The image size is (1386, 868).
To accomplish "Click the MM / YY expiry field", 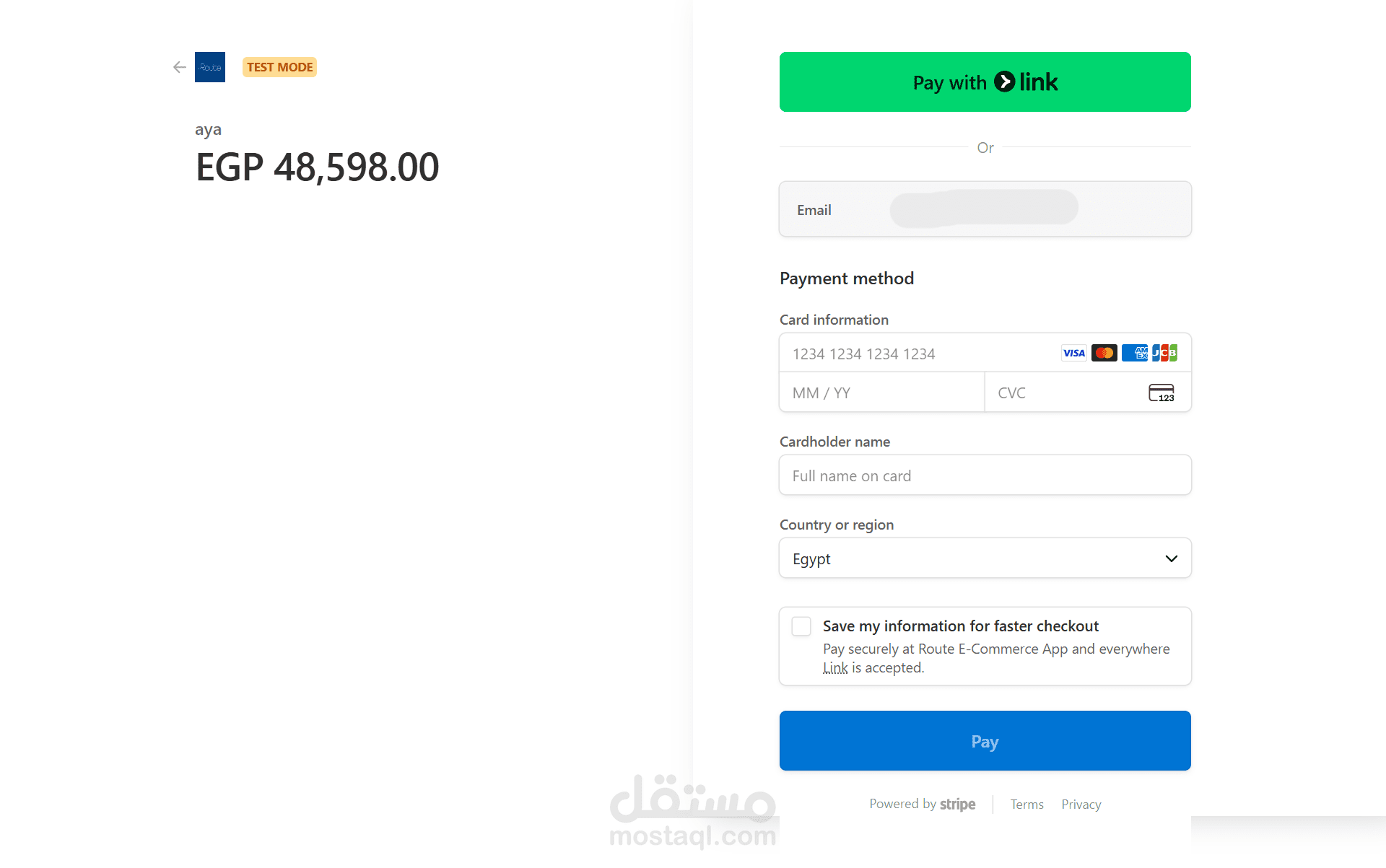I will (x=881, y=393).
